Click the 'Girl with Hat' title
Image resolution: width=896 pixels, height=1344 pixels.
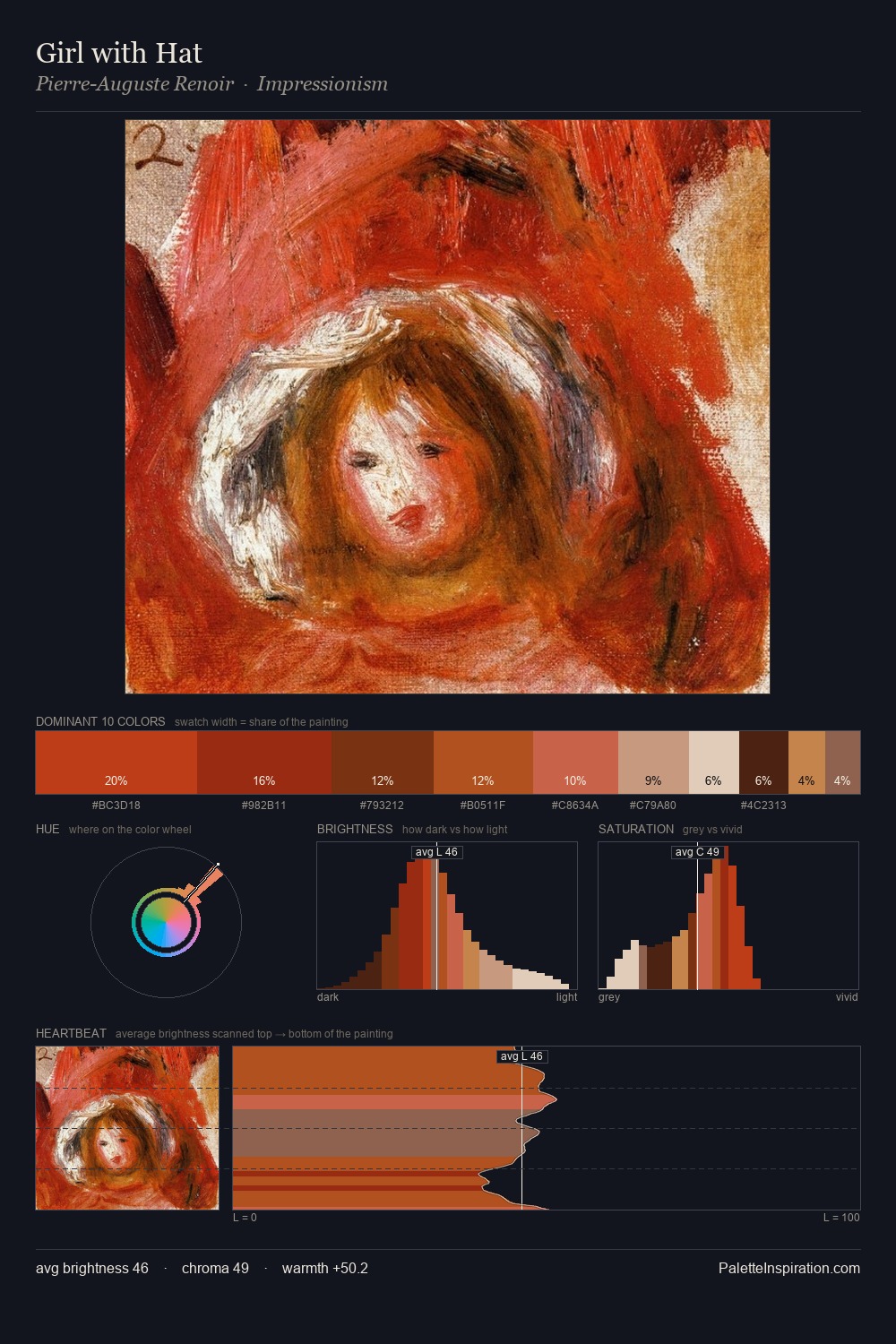pyautogui.click(x=119, y=53)
